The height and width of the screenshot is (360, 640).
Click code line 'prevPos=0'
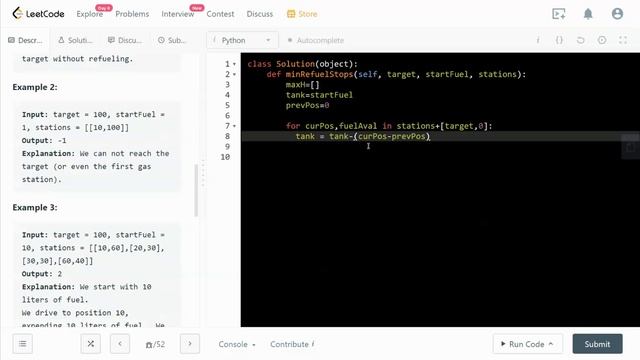[x=307, y=105]
